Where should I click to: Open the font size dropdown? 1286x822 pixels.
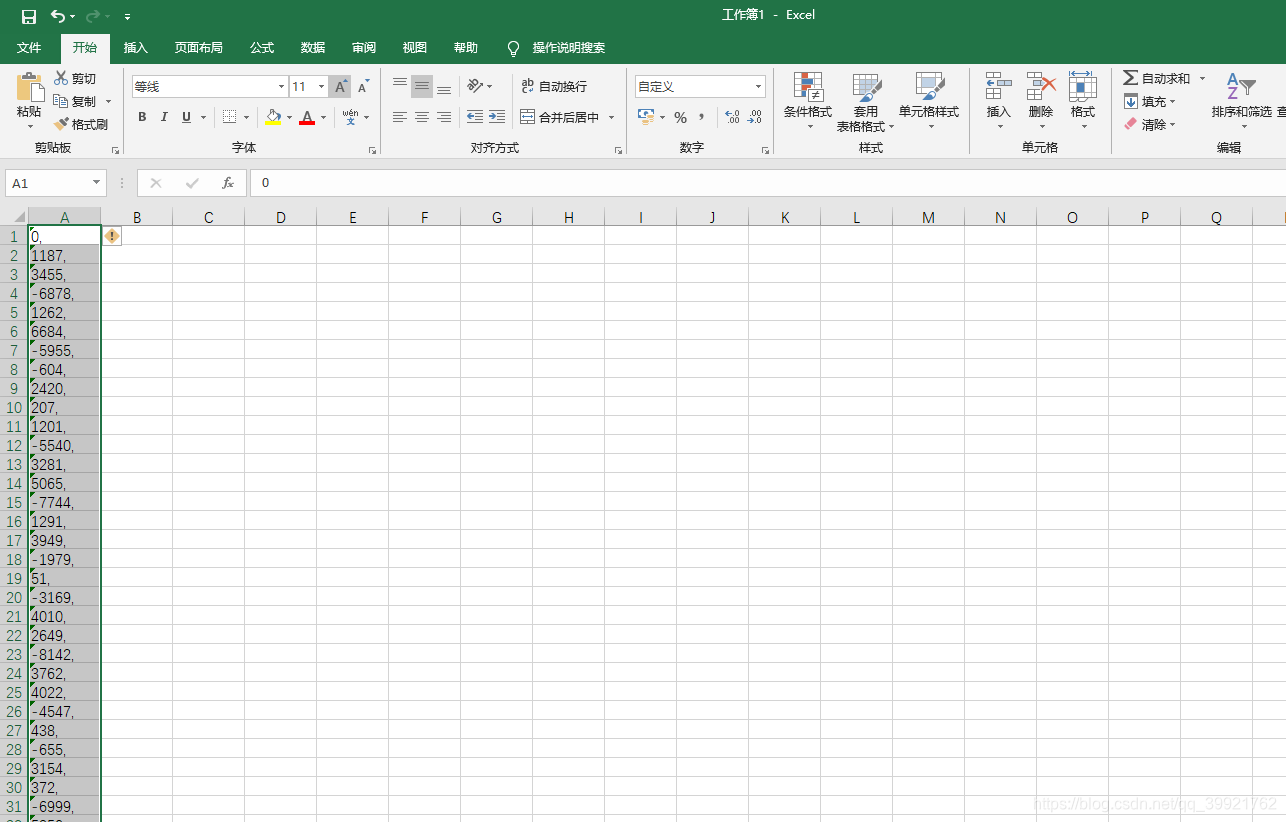pos(321,87)
